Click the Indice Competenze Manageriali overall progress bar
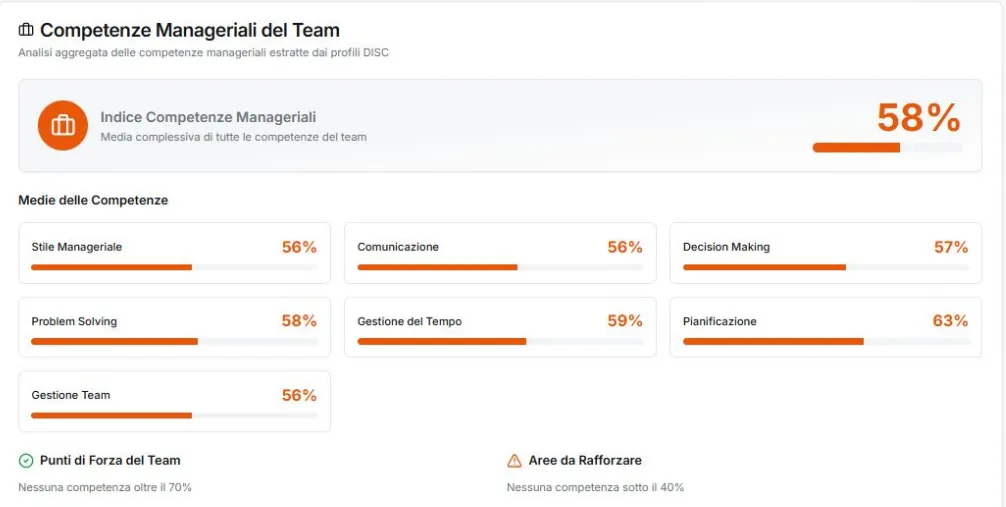 [x=887, y=147]
